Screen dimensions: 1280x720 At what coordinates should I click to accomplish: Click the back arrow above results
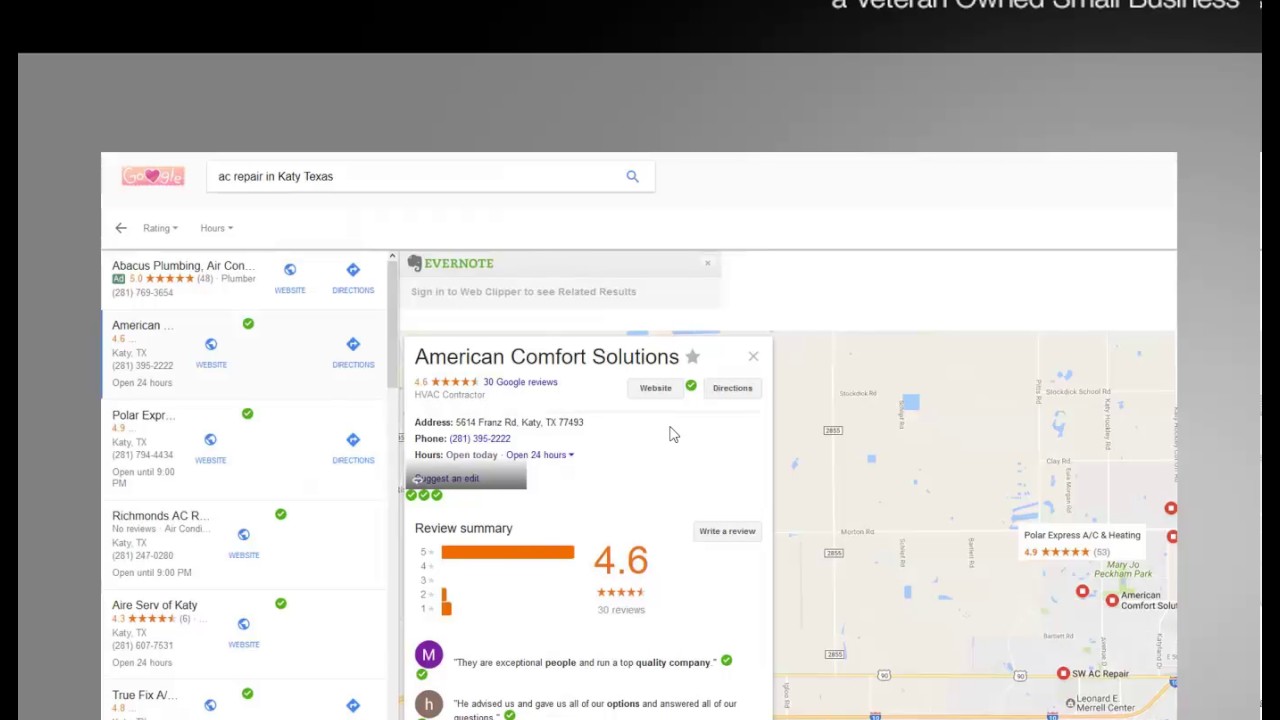click(121, 228)
